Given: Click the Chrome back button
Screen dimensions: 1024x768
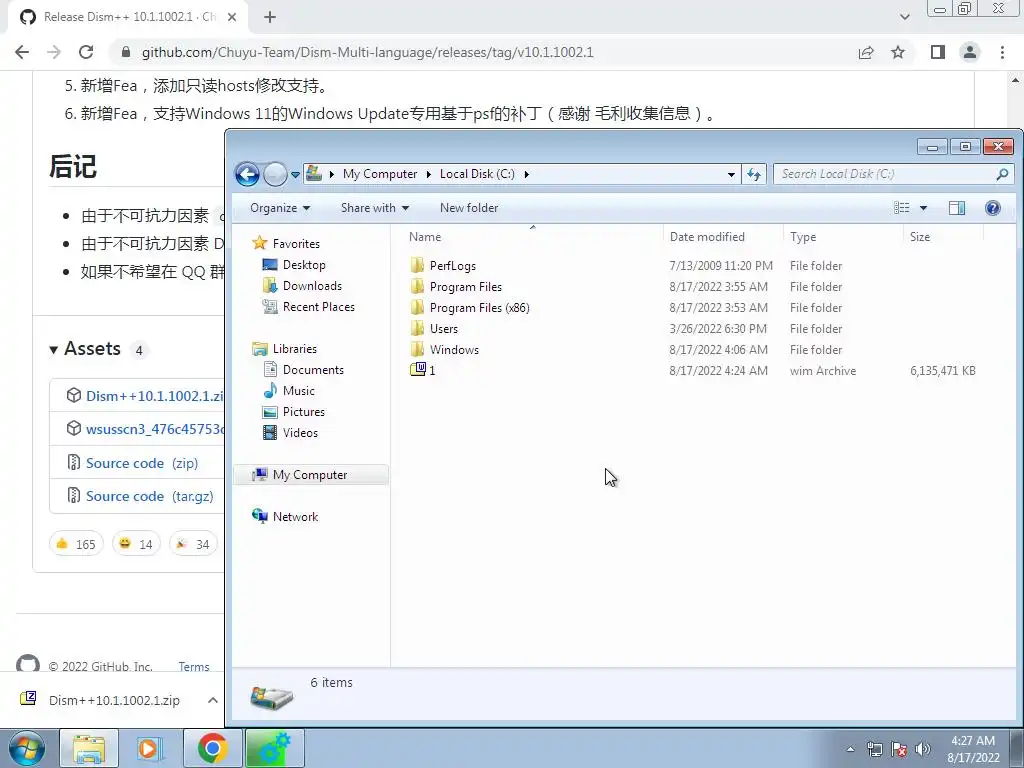Looking at the screenshot, I should tap(22, 52).
